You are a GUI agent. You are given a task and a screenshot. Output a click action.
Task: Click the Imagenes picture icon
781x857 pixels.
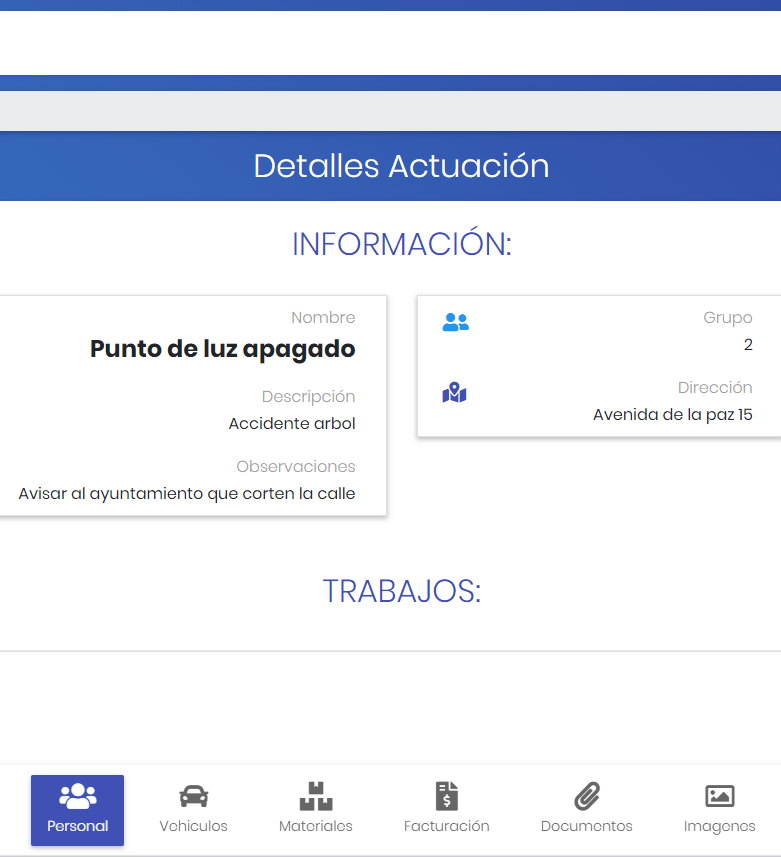pyautogui.click(x=719, y=796)
